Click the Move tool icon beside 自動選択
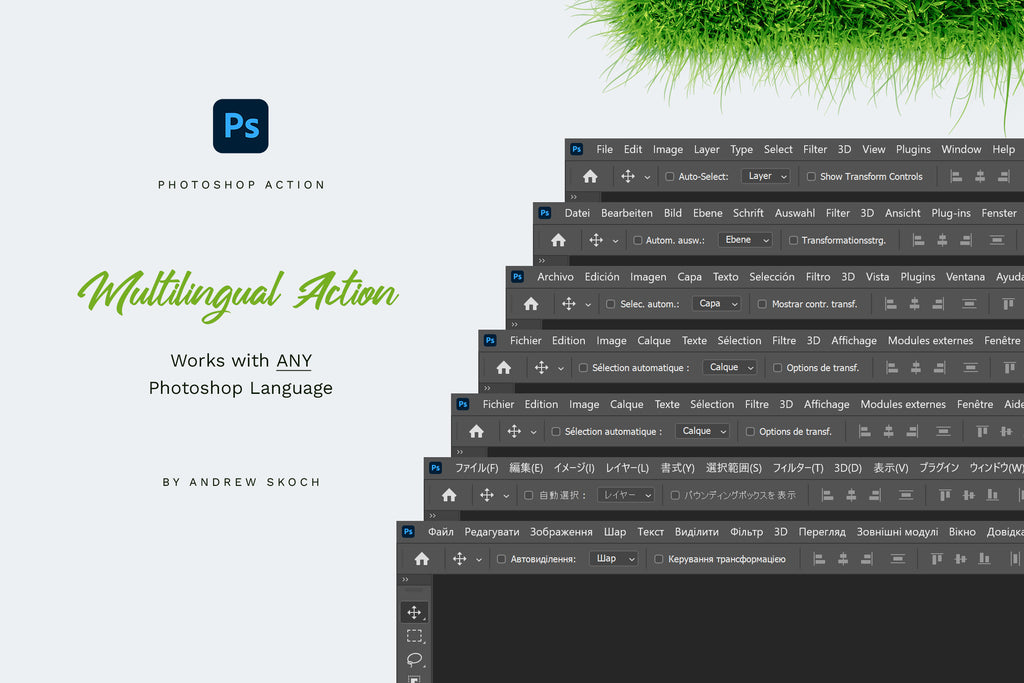 pyautogui.click(x=487, y=495)
